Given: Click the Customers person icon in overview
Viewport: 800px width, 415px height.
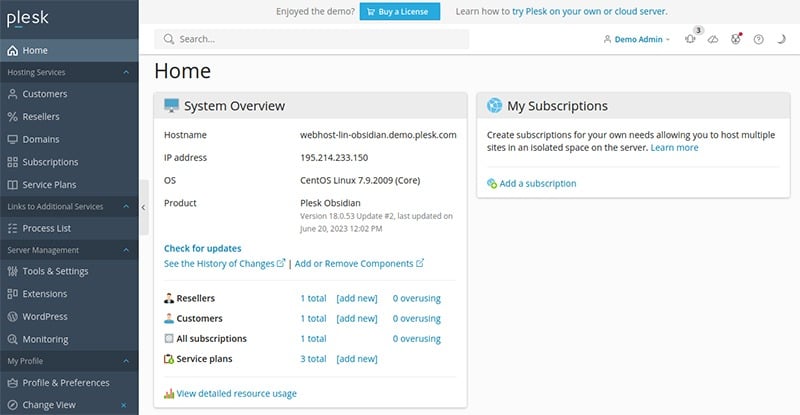Looking at the screenshot, I should 169,319.
